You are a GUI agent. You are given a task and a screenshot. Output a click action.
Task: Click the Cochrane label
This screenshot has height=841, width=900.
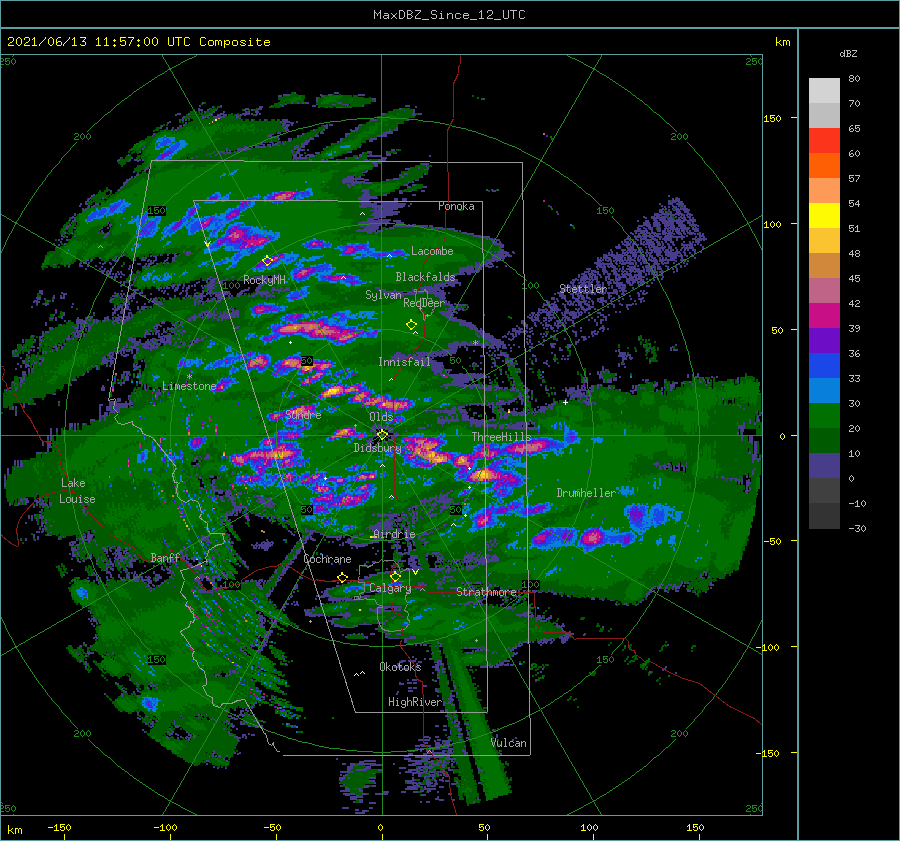click(327, 559)
